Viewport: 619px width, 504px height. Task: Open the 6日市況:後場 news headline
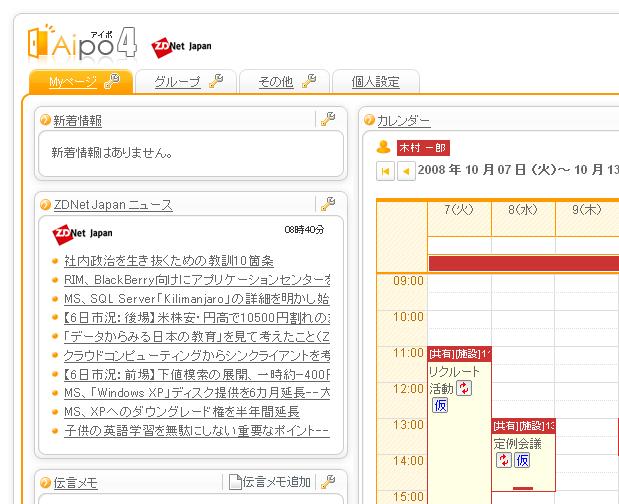coord(197,318)
